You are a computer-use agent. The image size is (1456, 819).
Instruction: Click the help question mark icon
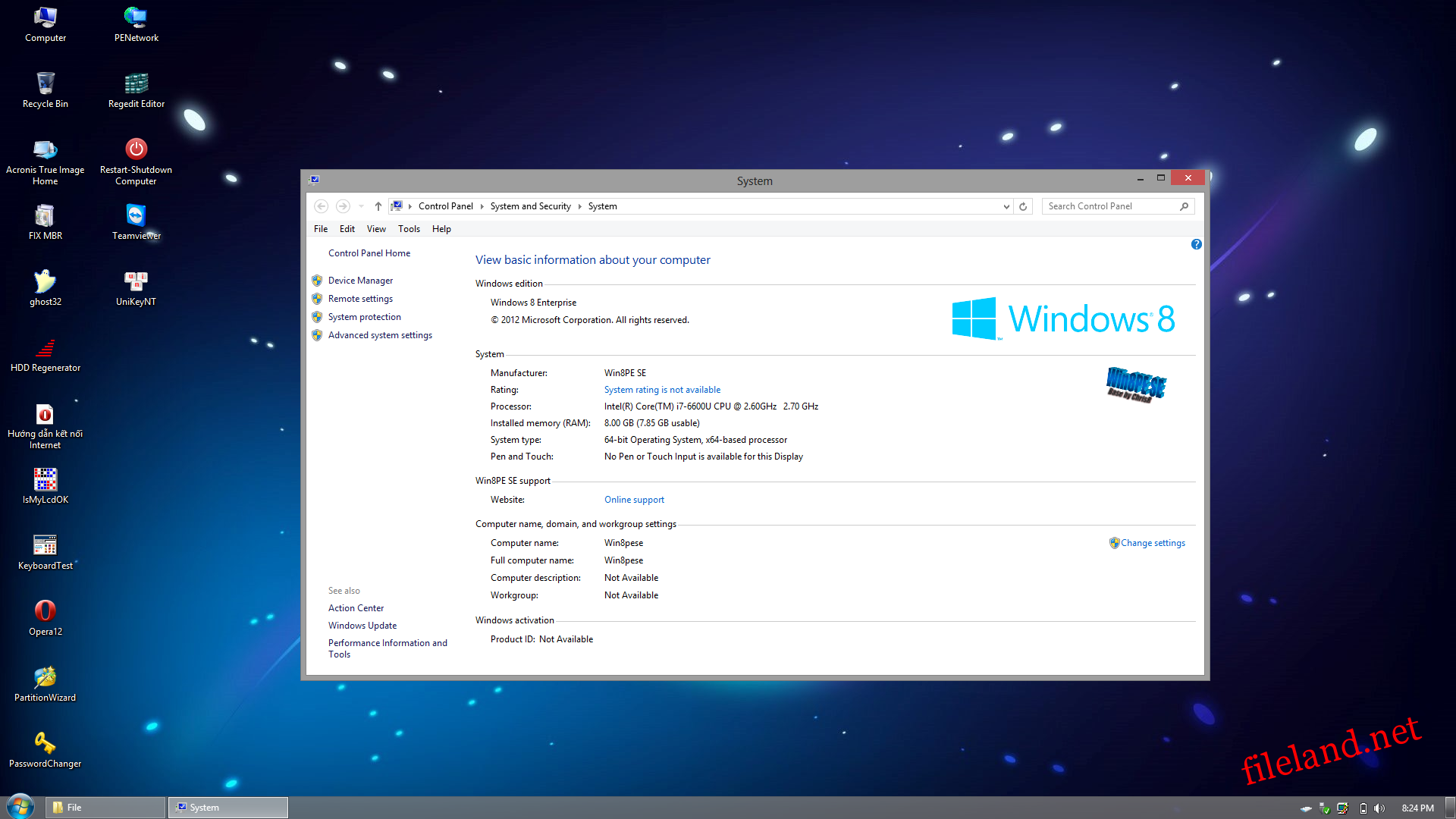tap(1196, 244)
